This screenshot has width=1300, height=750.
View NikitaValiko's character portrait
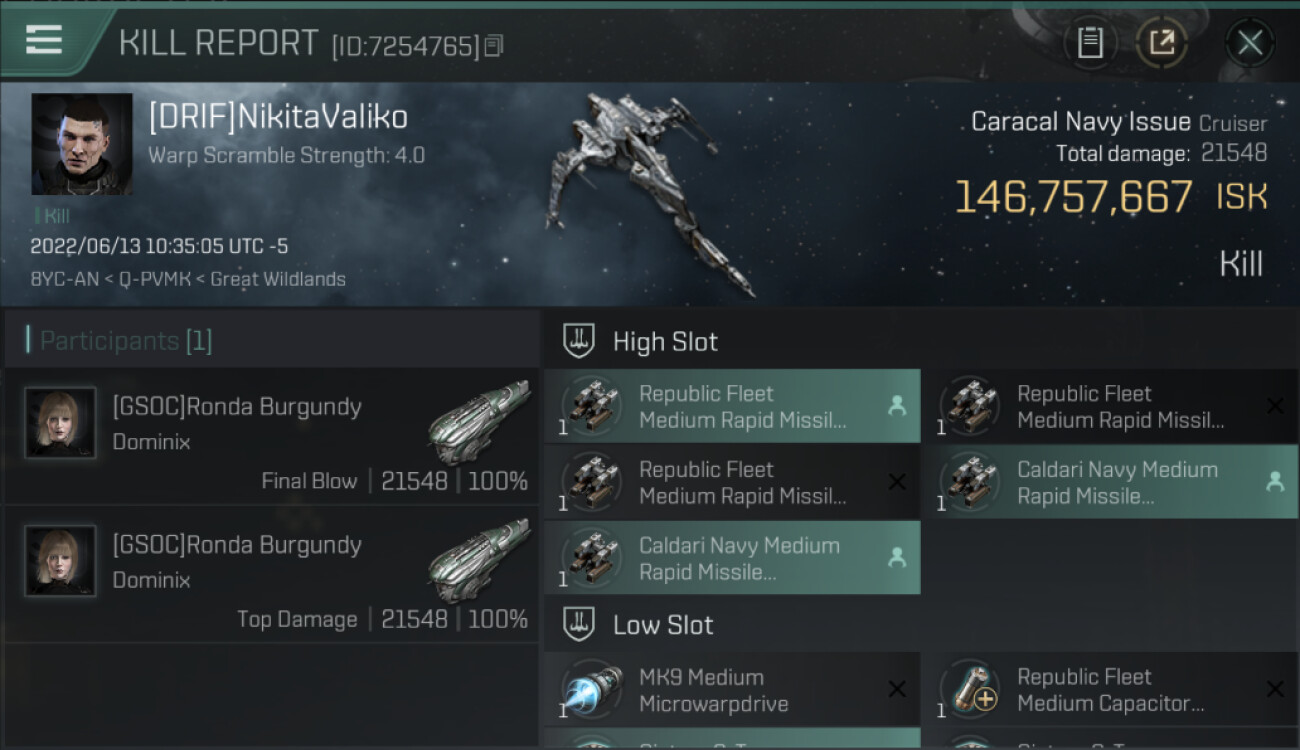pos(82,144)
